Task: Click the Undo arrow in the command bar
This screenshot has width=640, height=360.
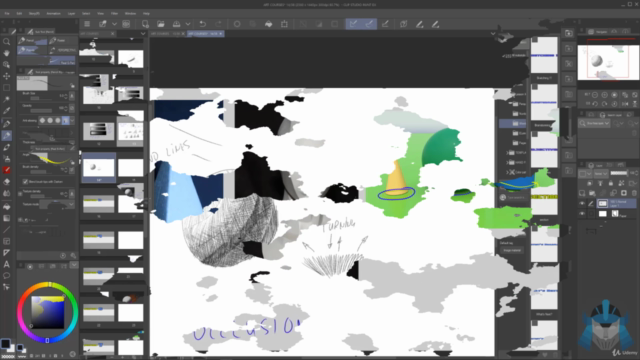Action: tap(202, 24)
